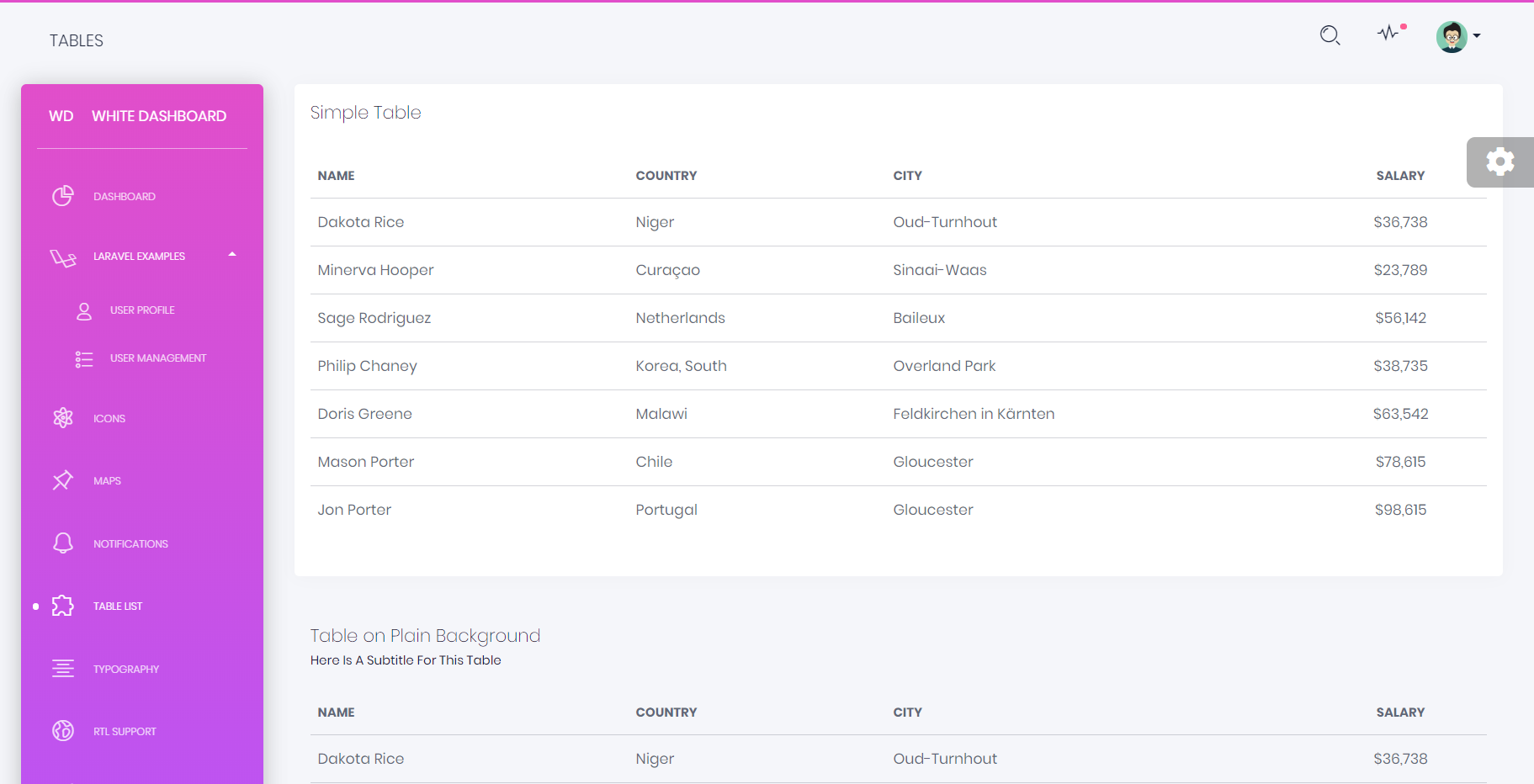This screenshot has width=1534, height=784.
Task: Click the $23,789 salary cell
Action: click(1400, 270)
